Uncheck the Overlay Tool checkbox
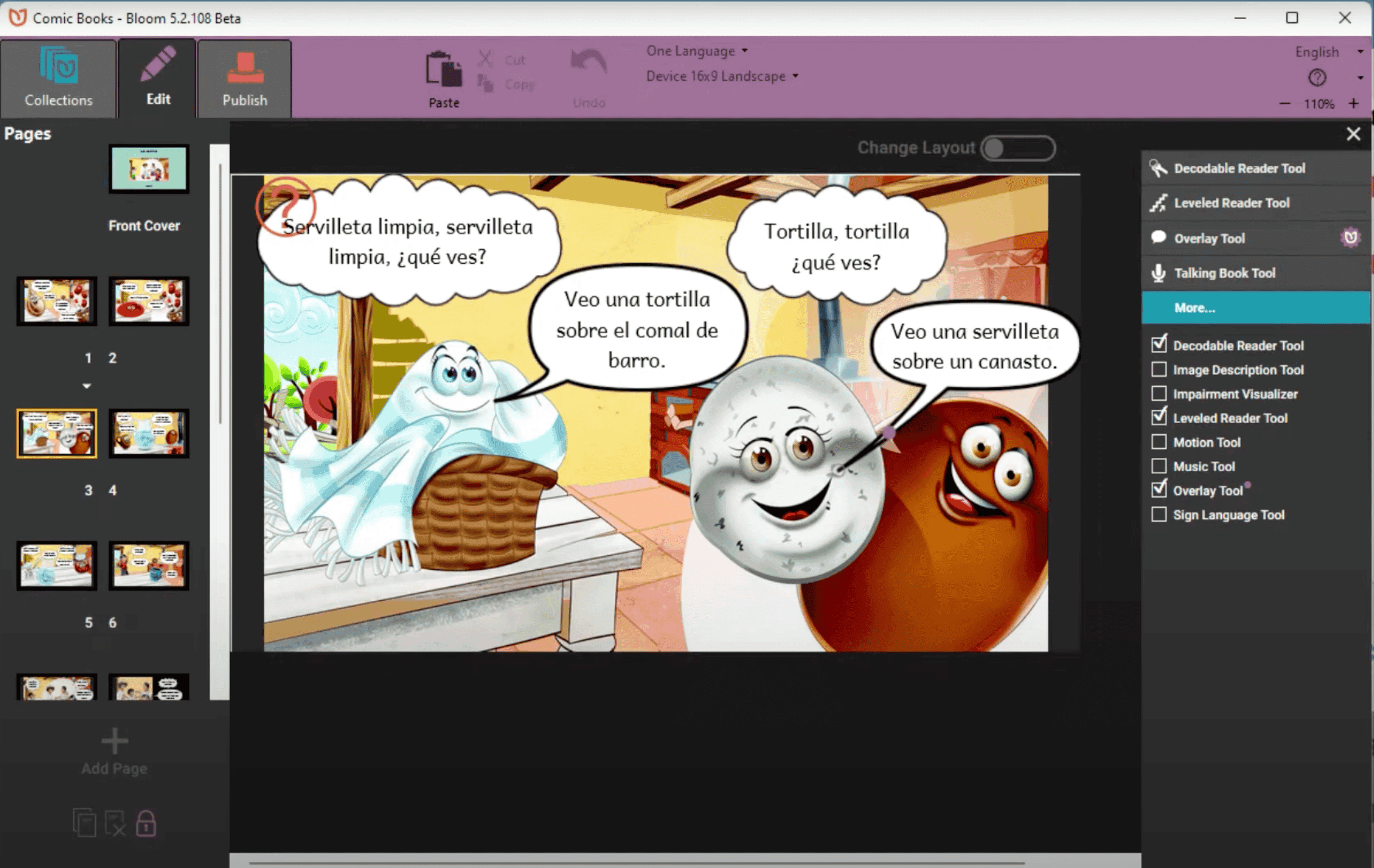Image resolution: width=1374 pixels, height=868 pixels. (1159, 490)
